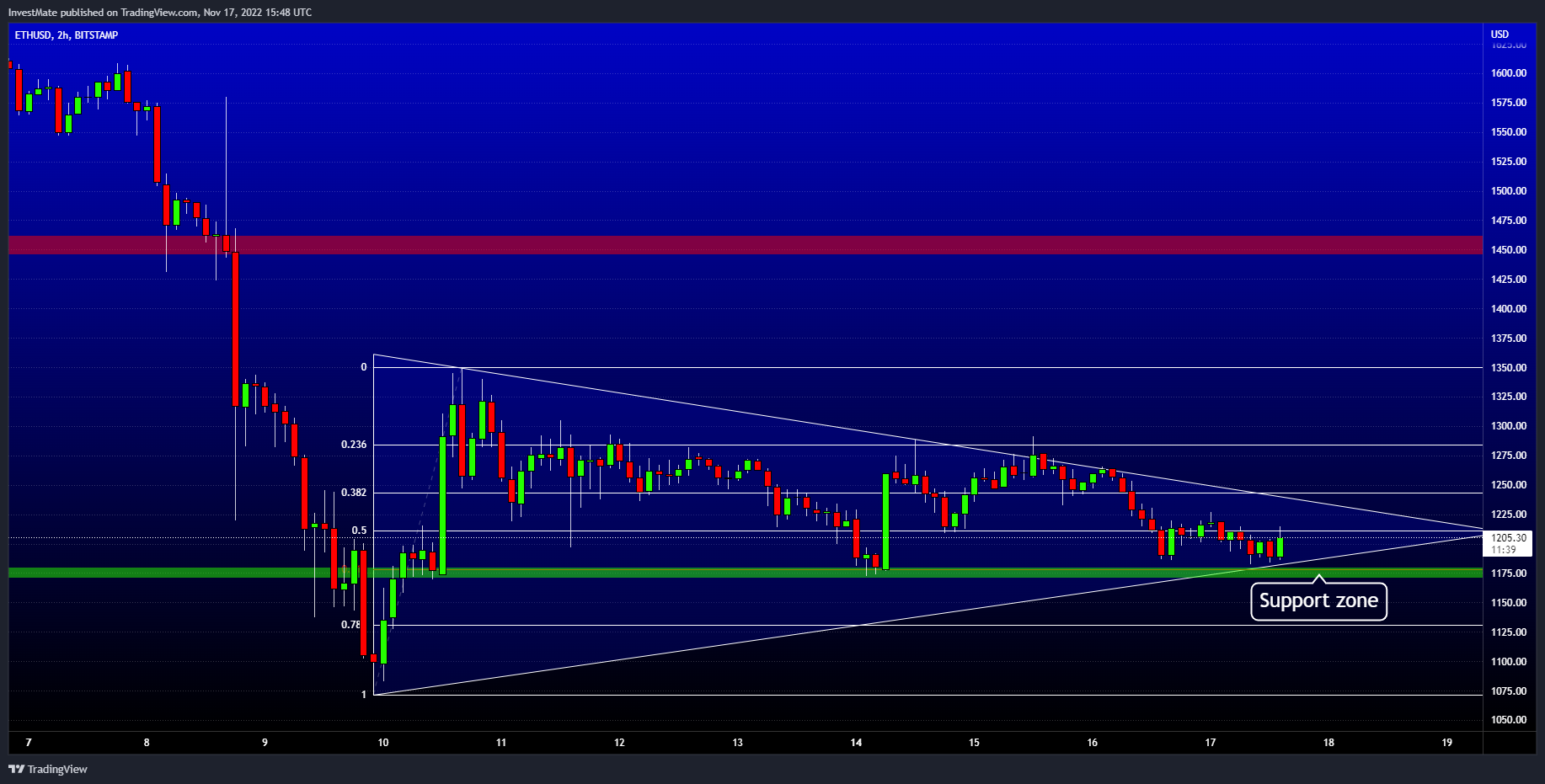Image resolution: width=1545 pixels, height=784 pixels.
Task: Click the 1600.00 price axis label
Action: pyautogui.click(x=1508, y=73)
